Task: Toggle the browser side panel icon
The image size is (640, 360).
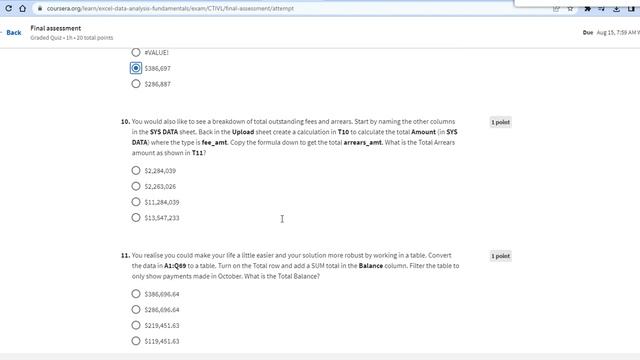Action: (631, 8)
